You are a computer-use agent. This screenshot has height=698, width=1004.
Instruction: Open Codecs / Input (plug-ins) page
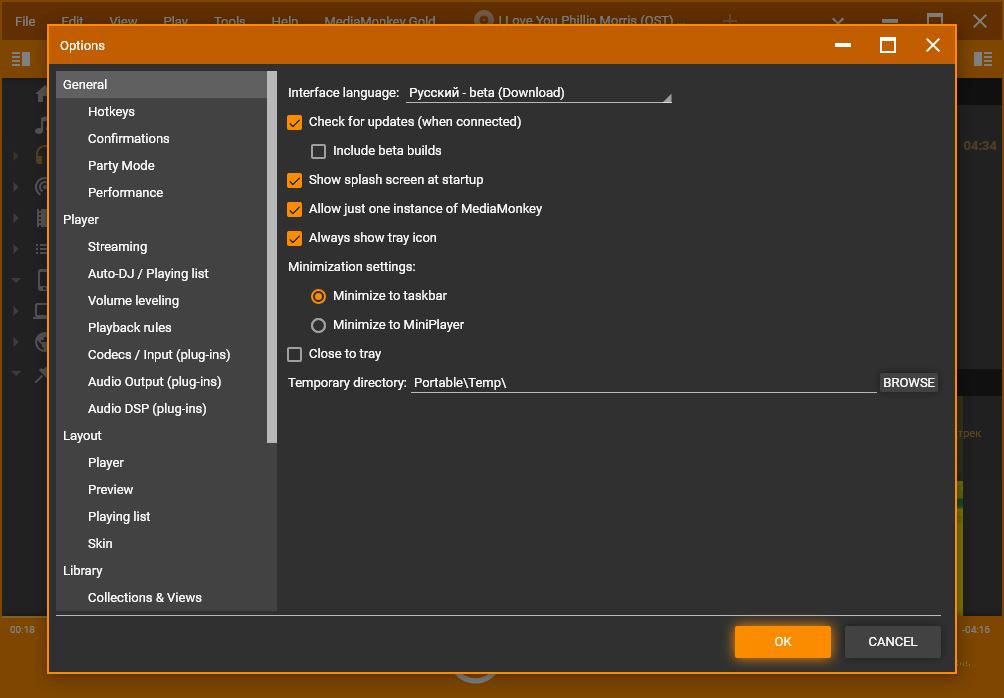(161, 354)
